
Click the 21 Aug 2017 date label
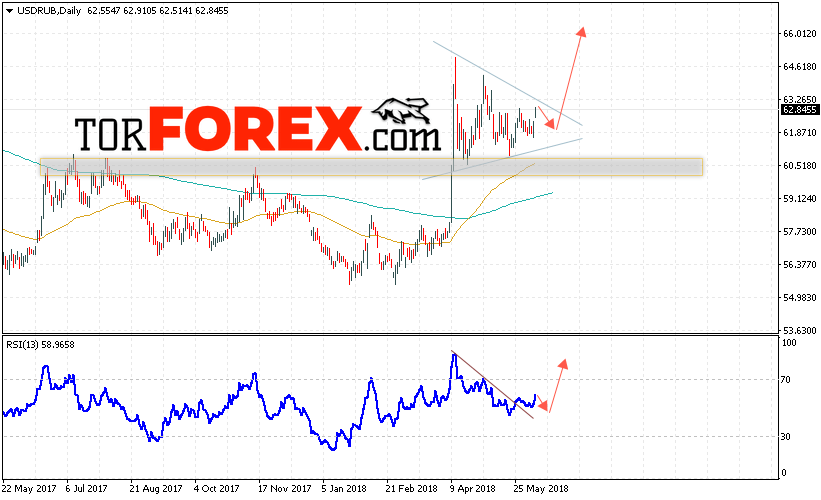(x=156, y=488)
